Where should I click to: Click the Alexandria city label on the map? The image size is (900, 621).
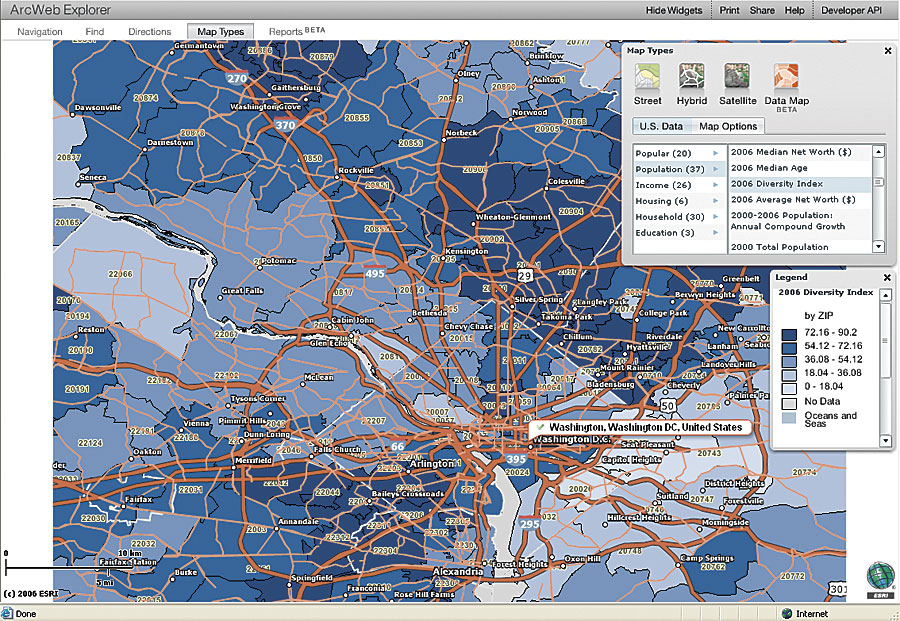[x=458, y=572]
